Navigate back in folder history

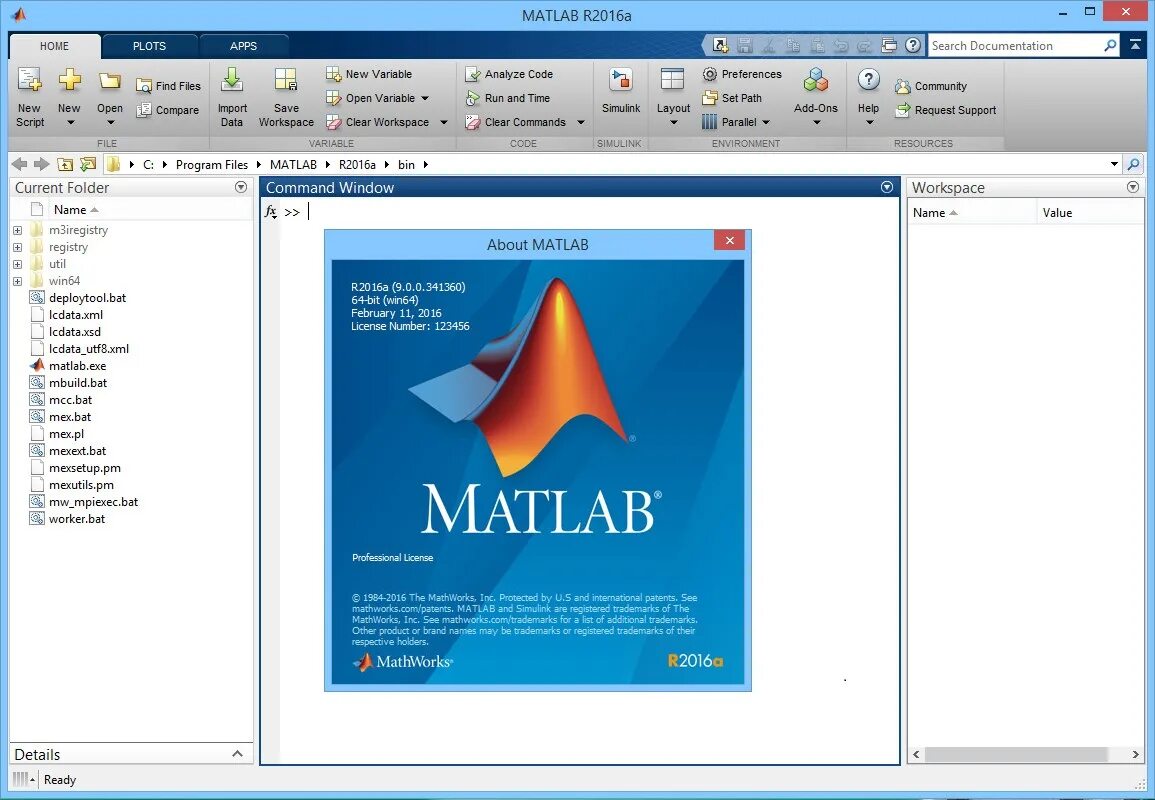(x=20, y=164)
